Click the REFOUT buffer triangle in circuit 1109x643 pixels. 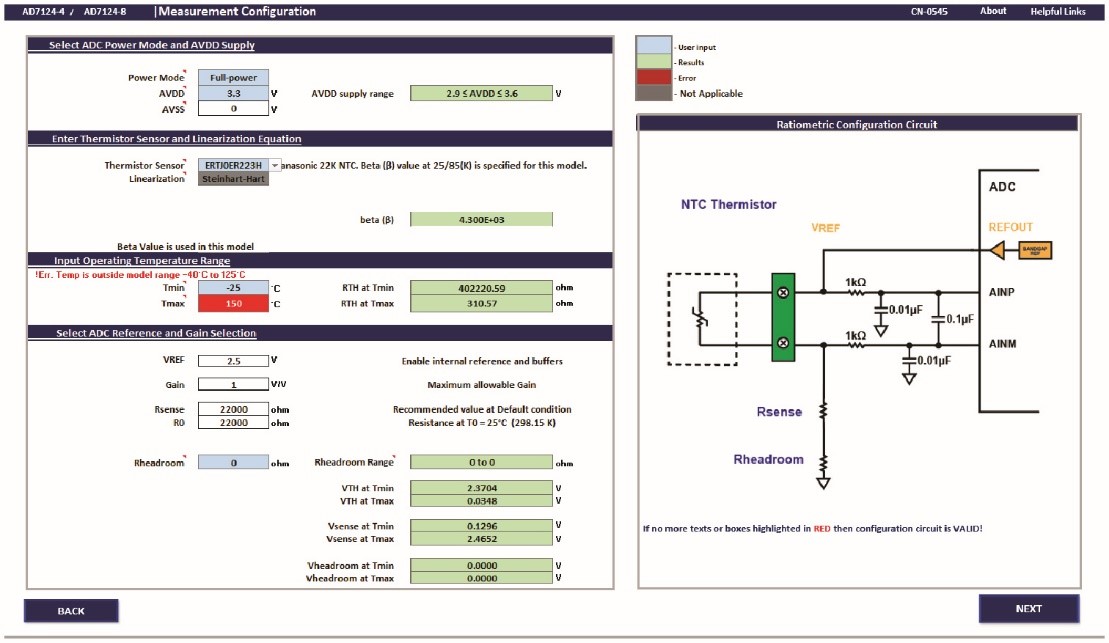coord(995,250)
